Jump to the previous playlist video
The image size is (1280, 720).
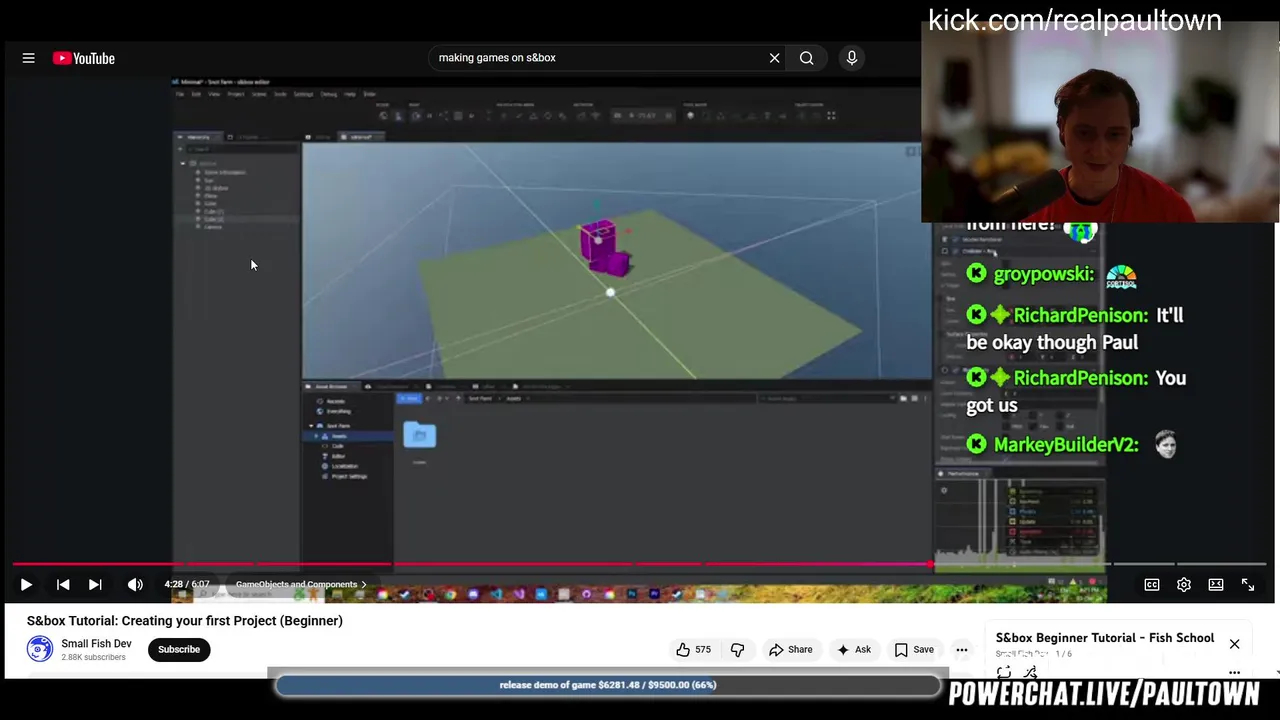tap(63, 584)
